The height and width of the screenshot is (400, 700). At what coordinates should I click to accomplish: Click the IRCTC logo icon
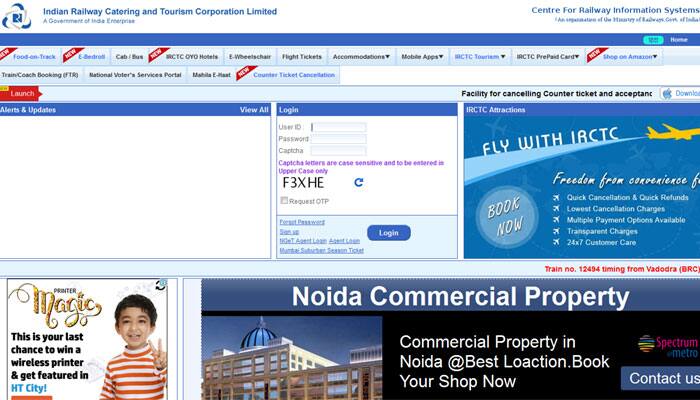point(17,17)
